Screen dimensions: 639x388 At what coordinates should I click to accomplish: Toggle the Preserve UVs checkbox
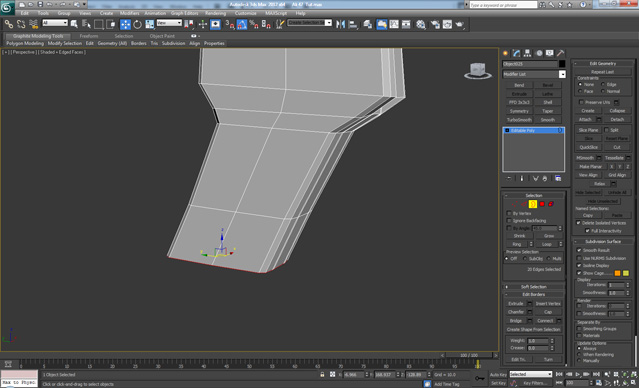click(x=581, y=102)
